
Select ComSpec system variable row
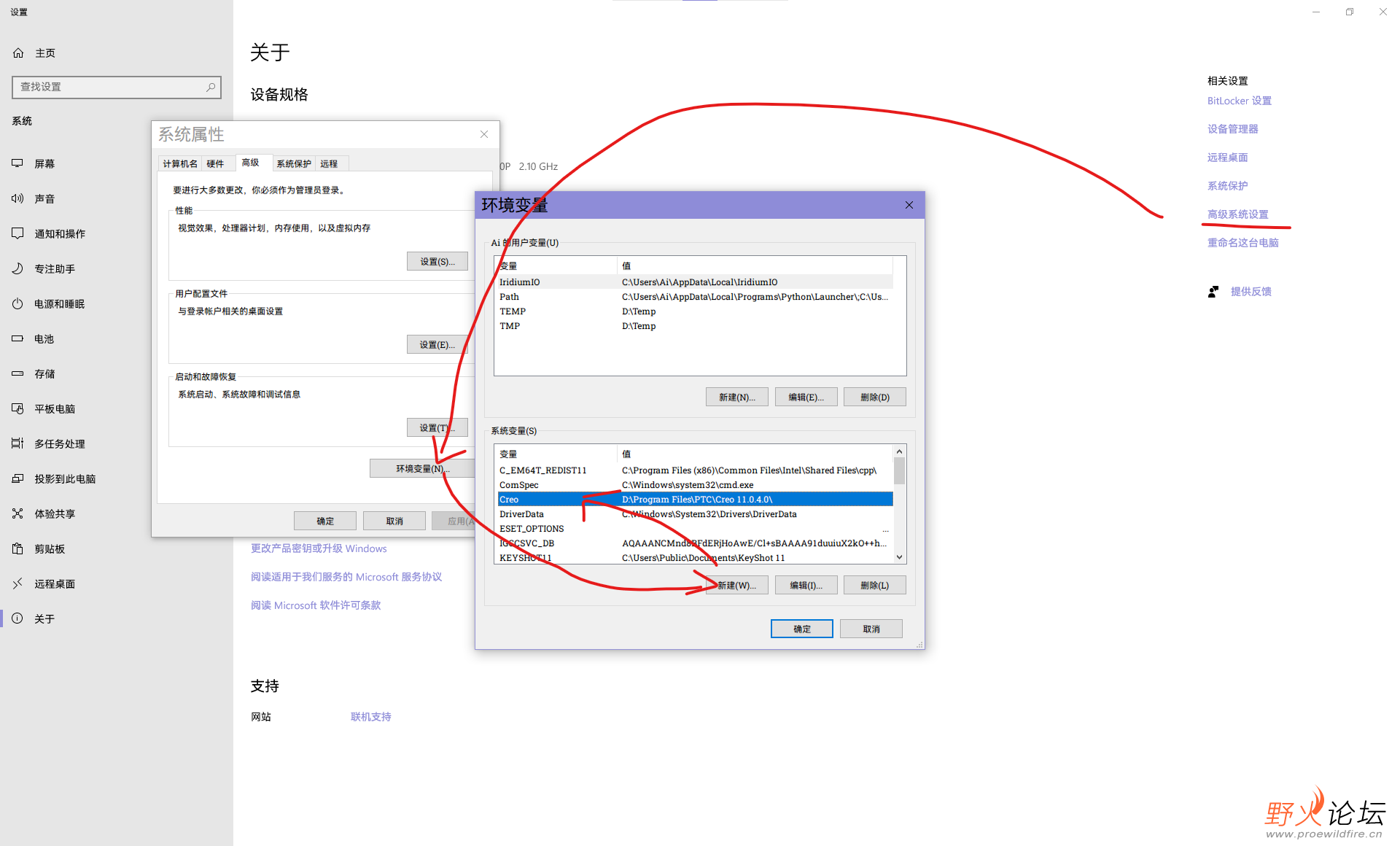click(x=695, y=484)
